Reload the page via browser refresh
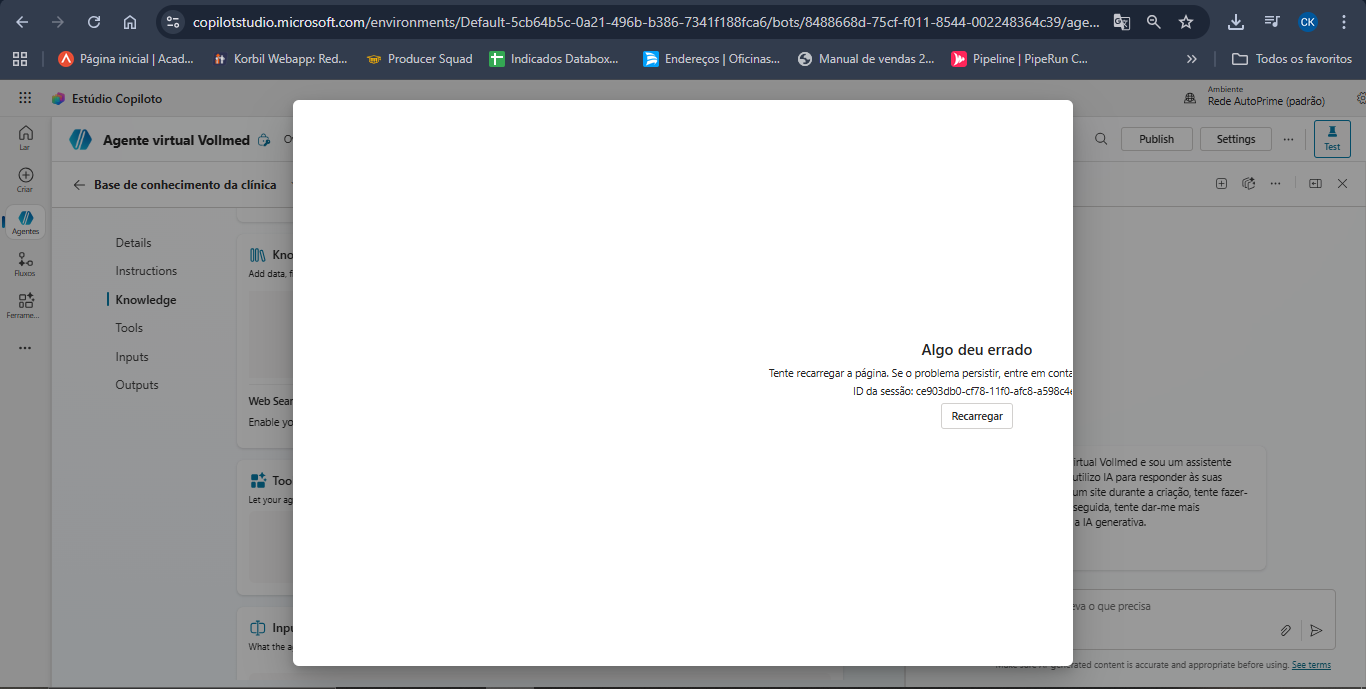This screenshot has width=1366, height=689. (x=94, y=22)
